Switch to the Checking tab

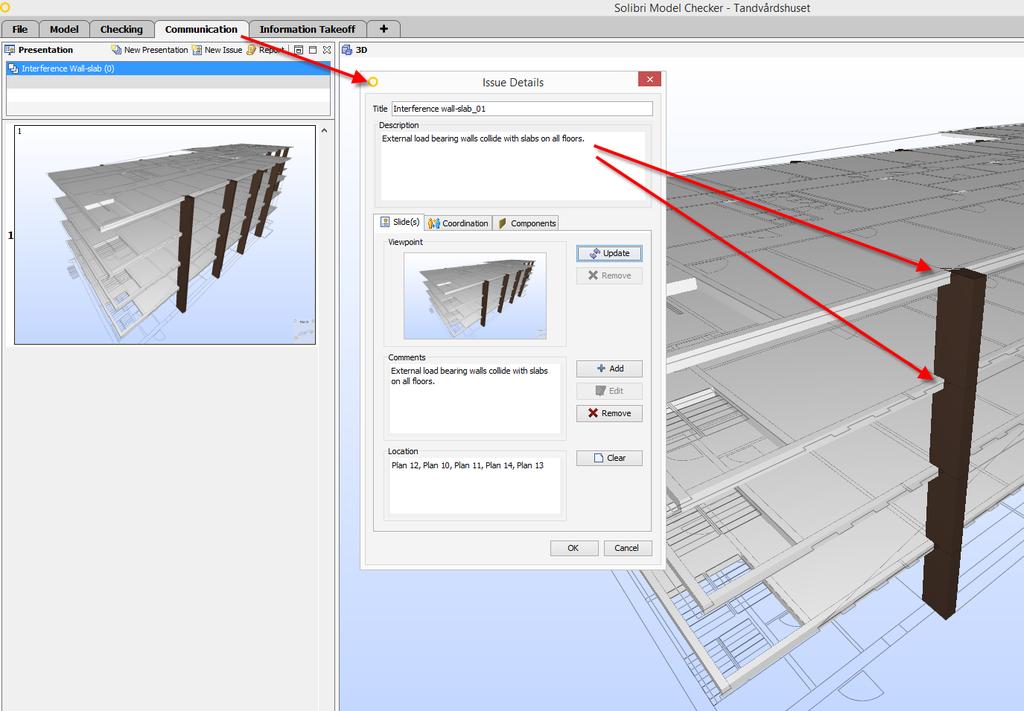(x=121, y=29)
